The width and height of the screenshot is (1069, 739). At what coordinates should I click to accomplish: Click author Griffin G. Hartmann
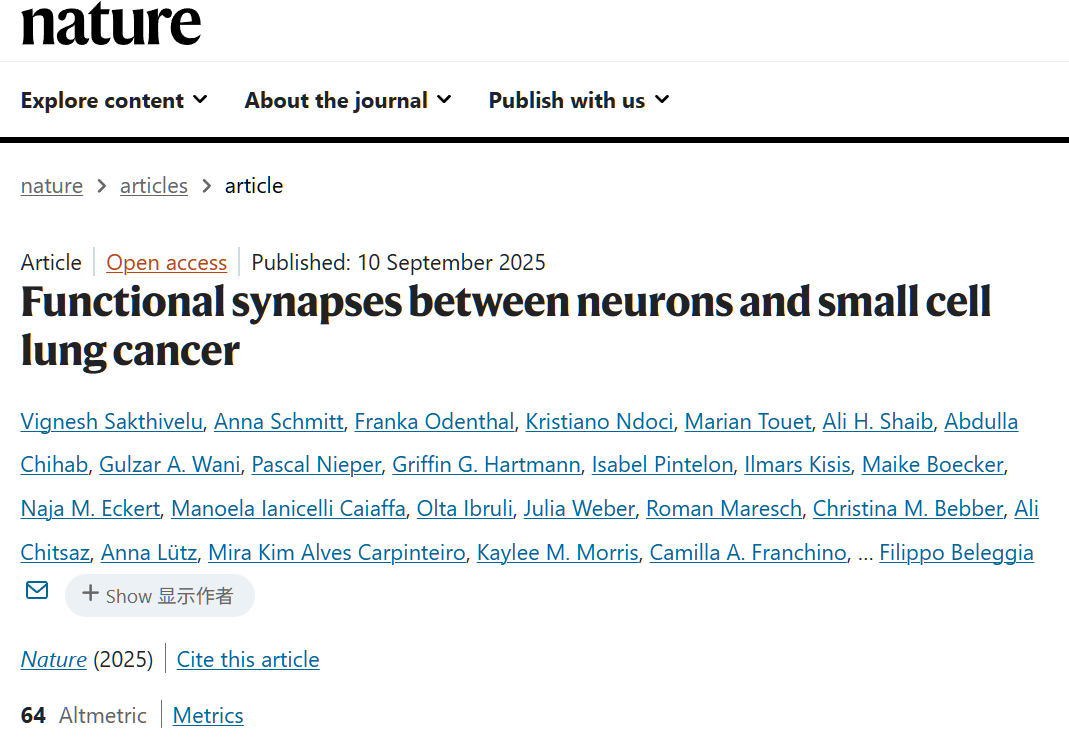coord(486,465)
